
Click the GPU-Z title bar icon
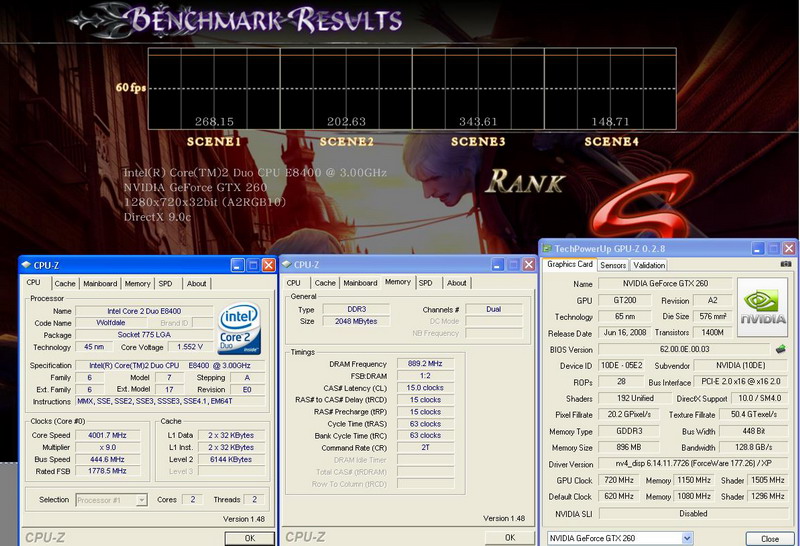[547, 249]
